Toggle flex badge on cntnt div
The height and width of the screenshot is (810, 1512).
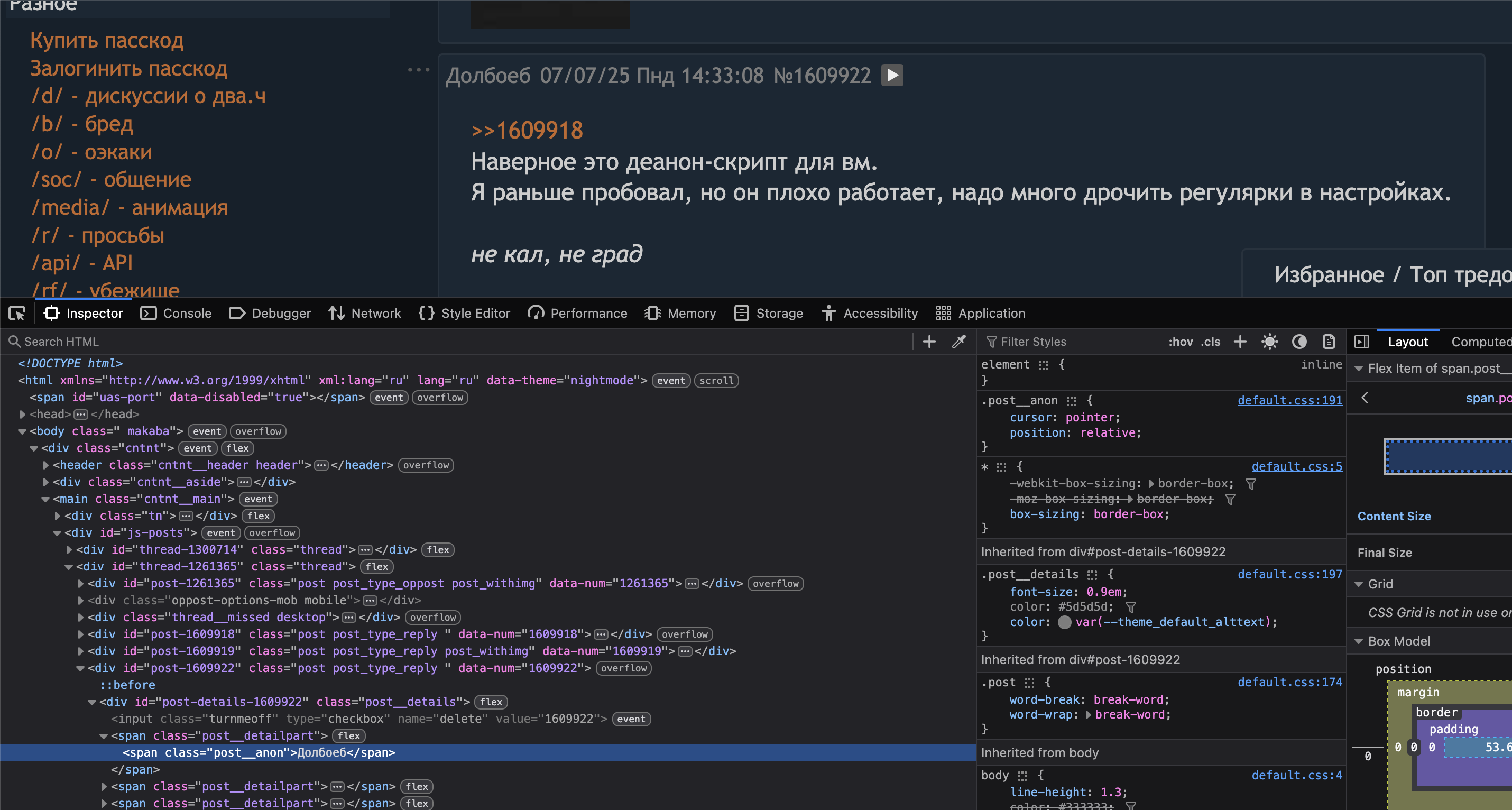[238, 448]
